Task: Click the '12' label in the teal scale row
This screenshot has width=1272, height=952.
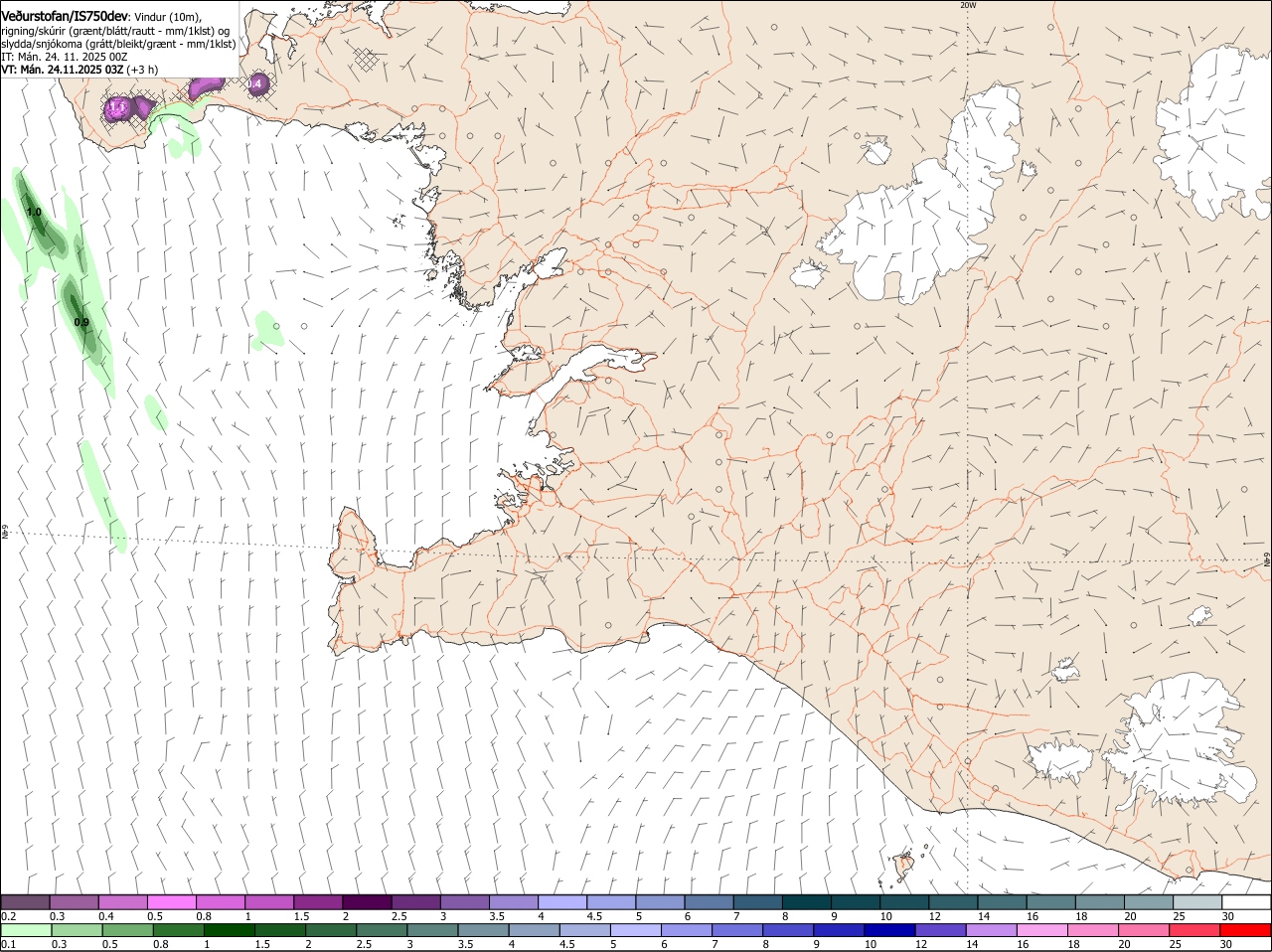Action: pos(934,916)
